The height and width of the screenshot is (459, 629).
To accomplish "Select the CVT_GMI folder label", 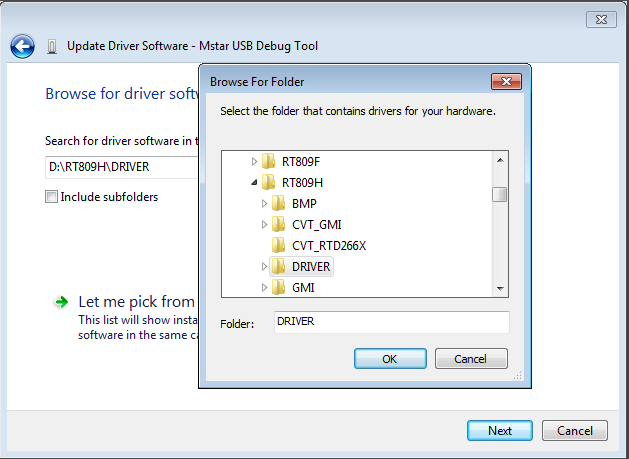I will click(x=317, y=225).
